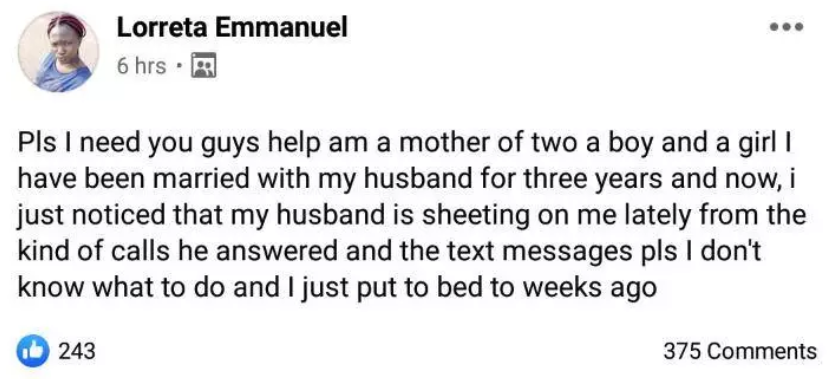Click the opening word "Pls" of the post
The height and width of the screenshot is (379, 834).
click(x=35, y=146)
